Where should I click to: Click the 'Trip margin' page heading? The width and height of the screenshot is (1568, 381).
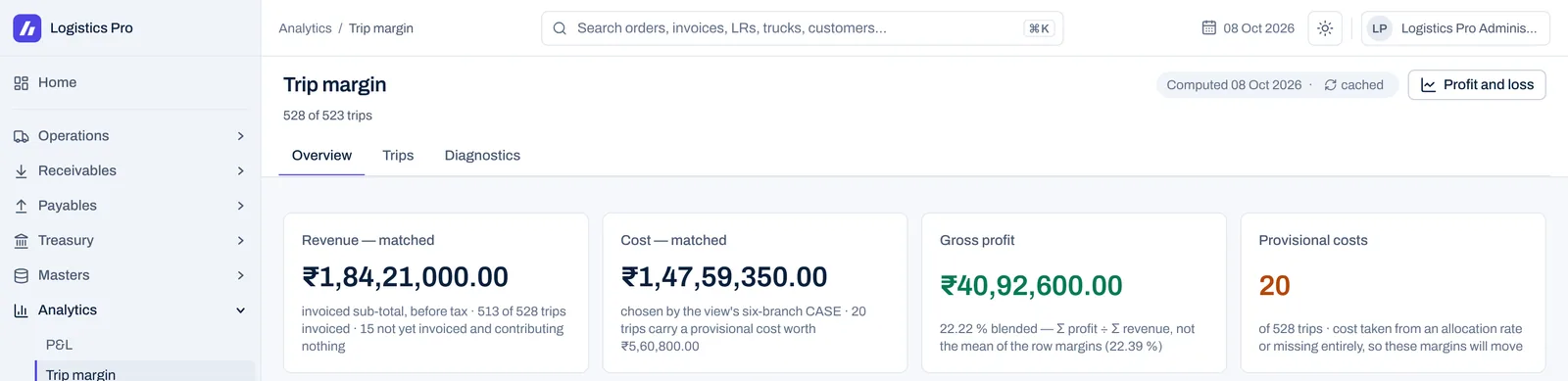coord(334,85)
